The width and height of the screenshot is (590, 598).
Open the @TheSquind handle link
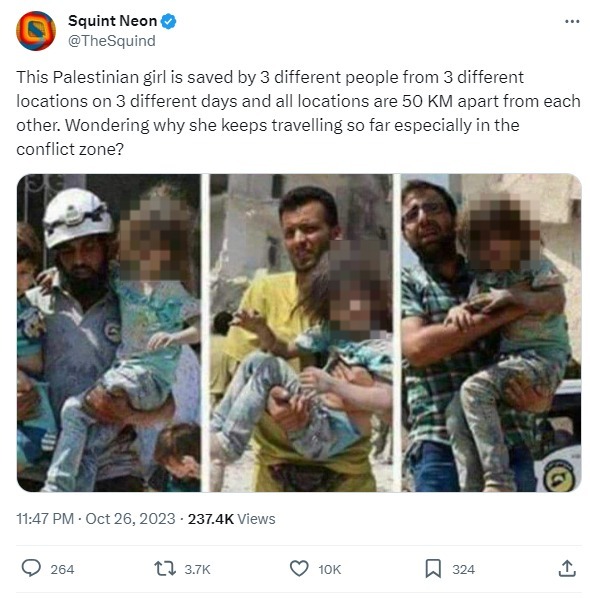coord(112,41)
